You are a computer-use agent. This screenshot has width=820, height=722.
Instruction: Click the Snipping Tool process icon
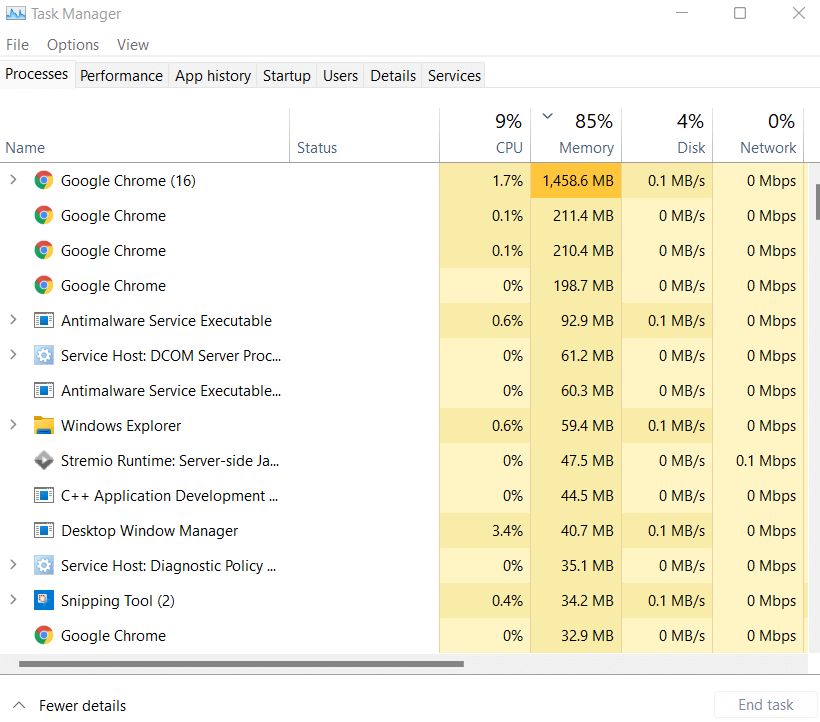43,601
